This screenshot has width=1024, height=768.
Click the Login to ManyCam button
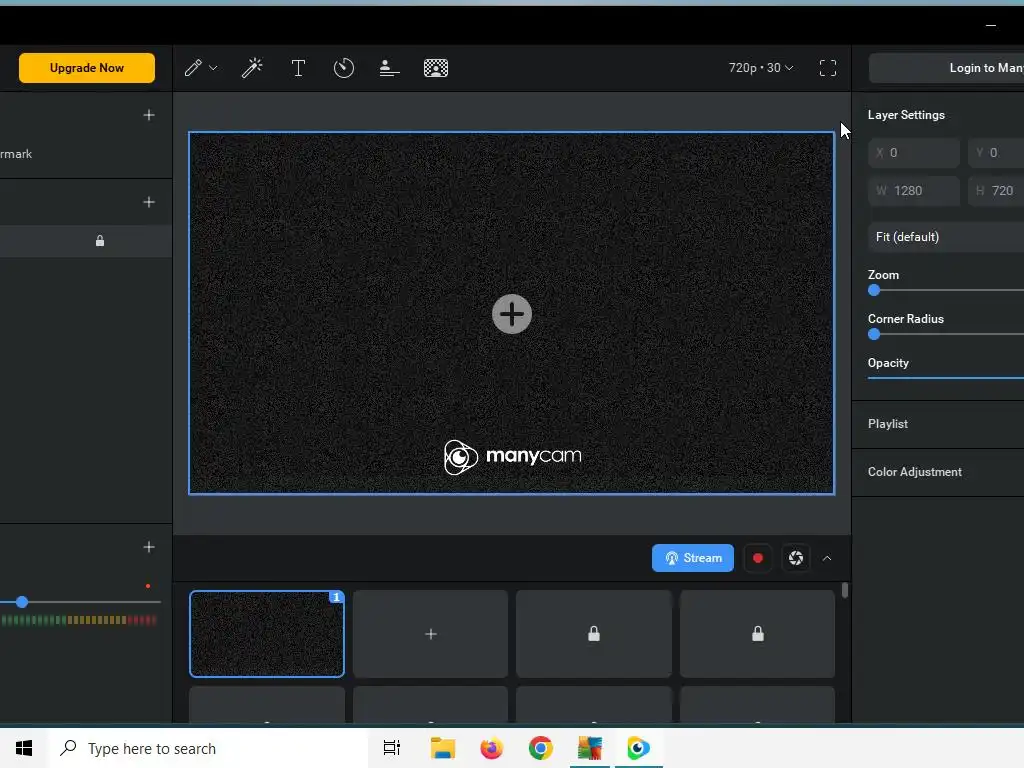click(946, 68)
